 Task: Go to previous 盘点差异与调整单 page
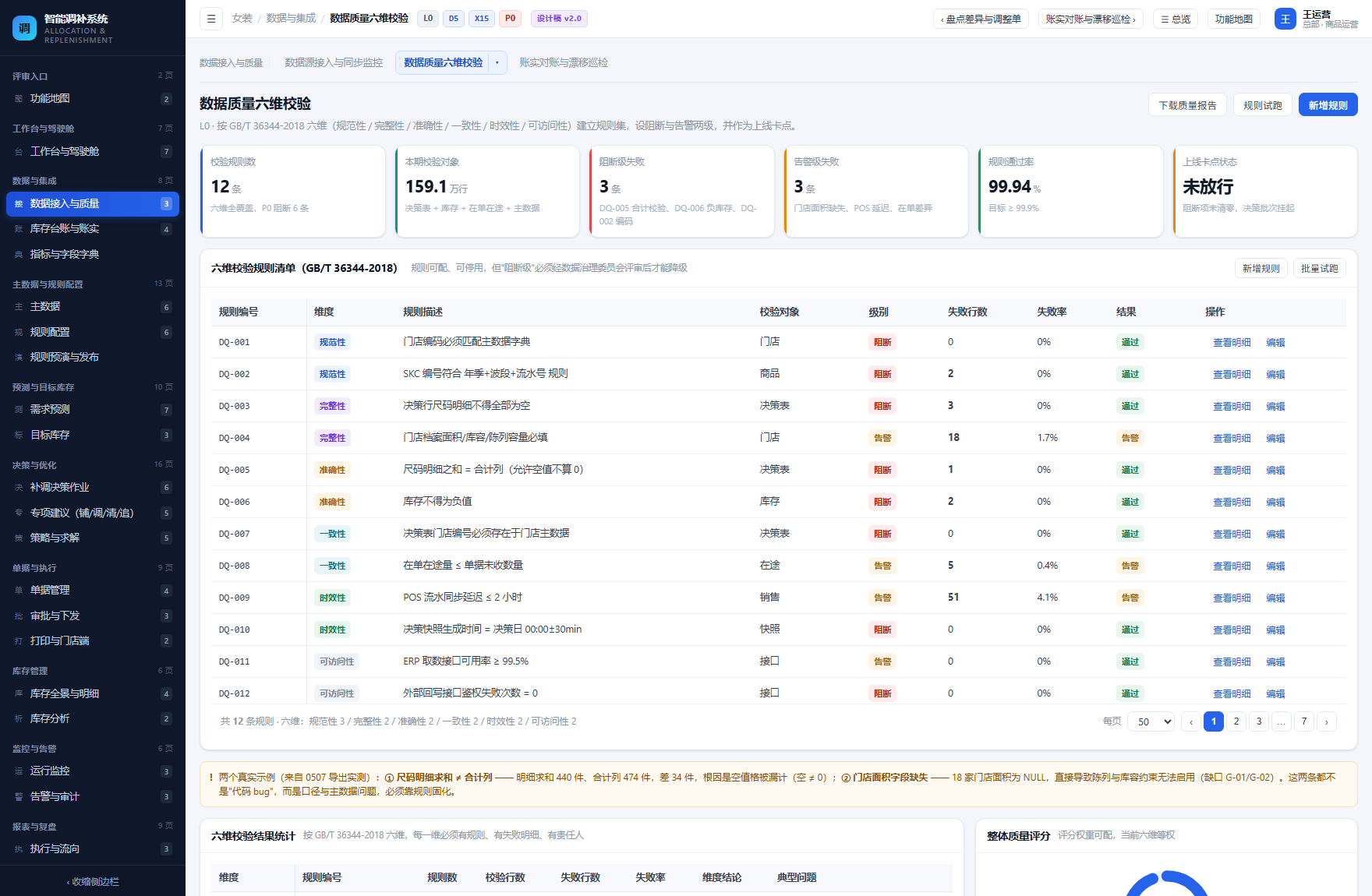click(x=981, y=19)
